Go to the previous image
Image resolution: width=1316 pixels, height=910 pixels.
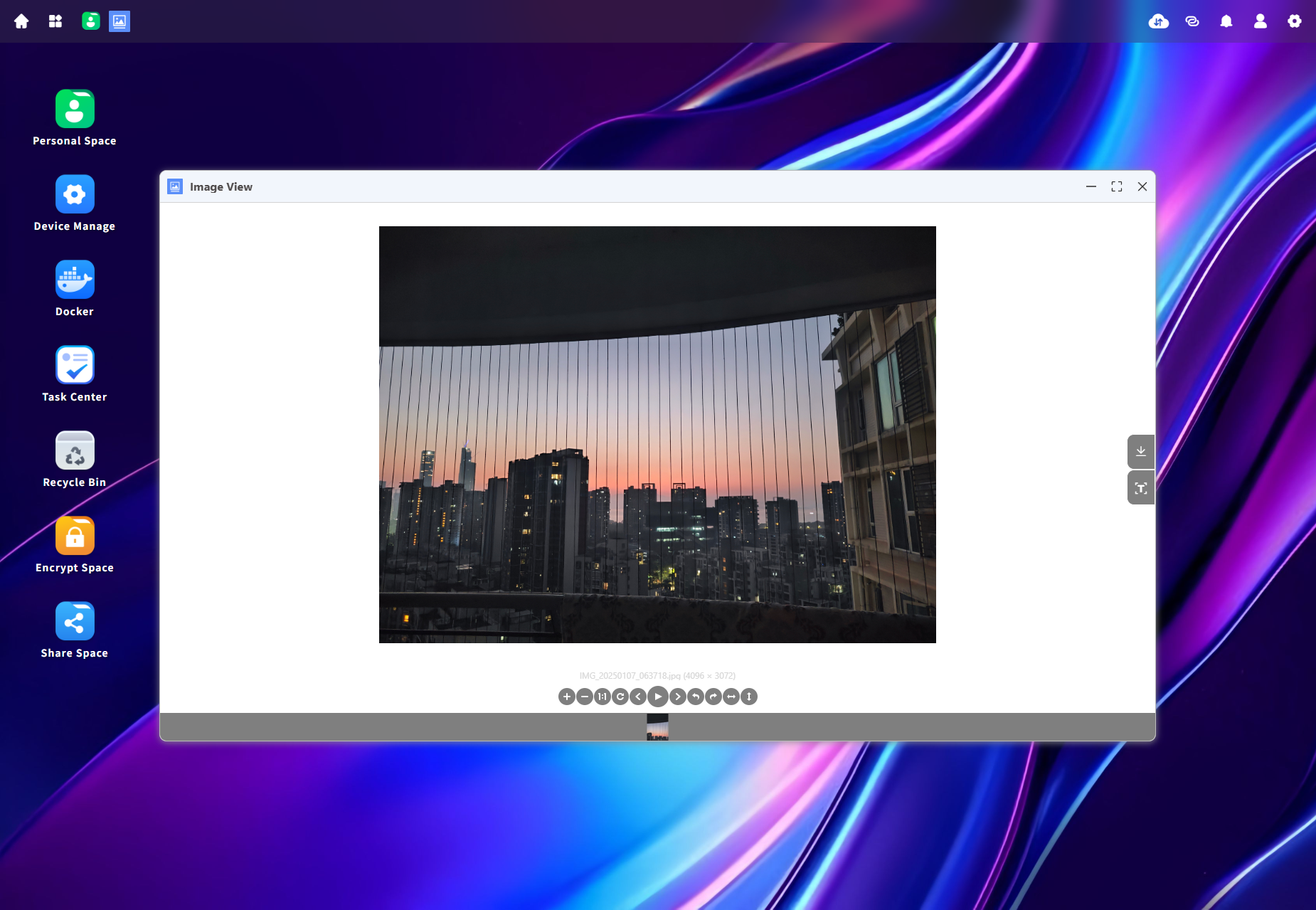click(x=638, y=697)
